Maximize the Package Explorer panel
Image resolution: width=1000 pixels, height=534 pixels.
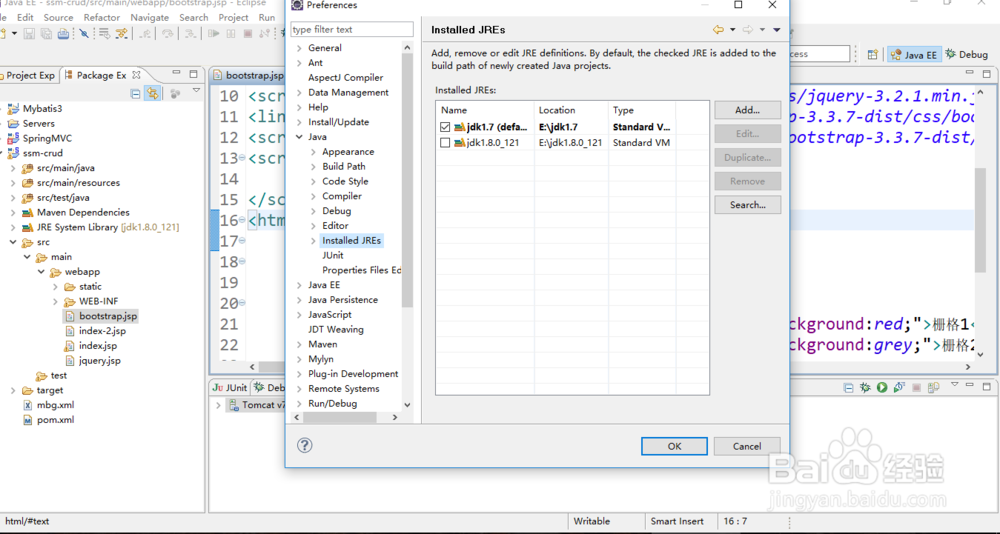pos(193,74)
